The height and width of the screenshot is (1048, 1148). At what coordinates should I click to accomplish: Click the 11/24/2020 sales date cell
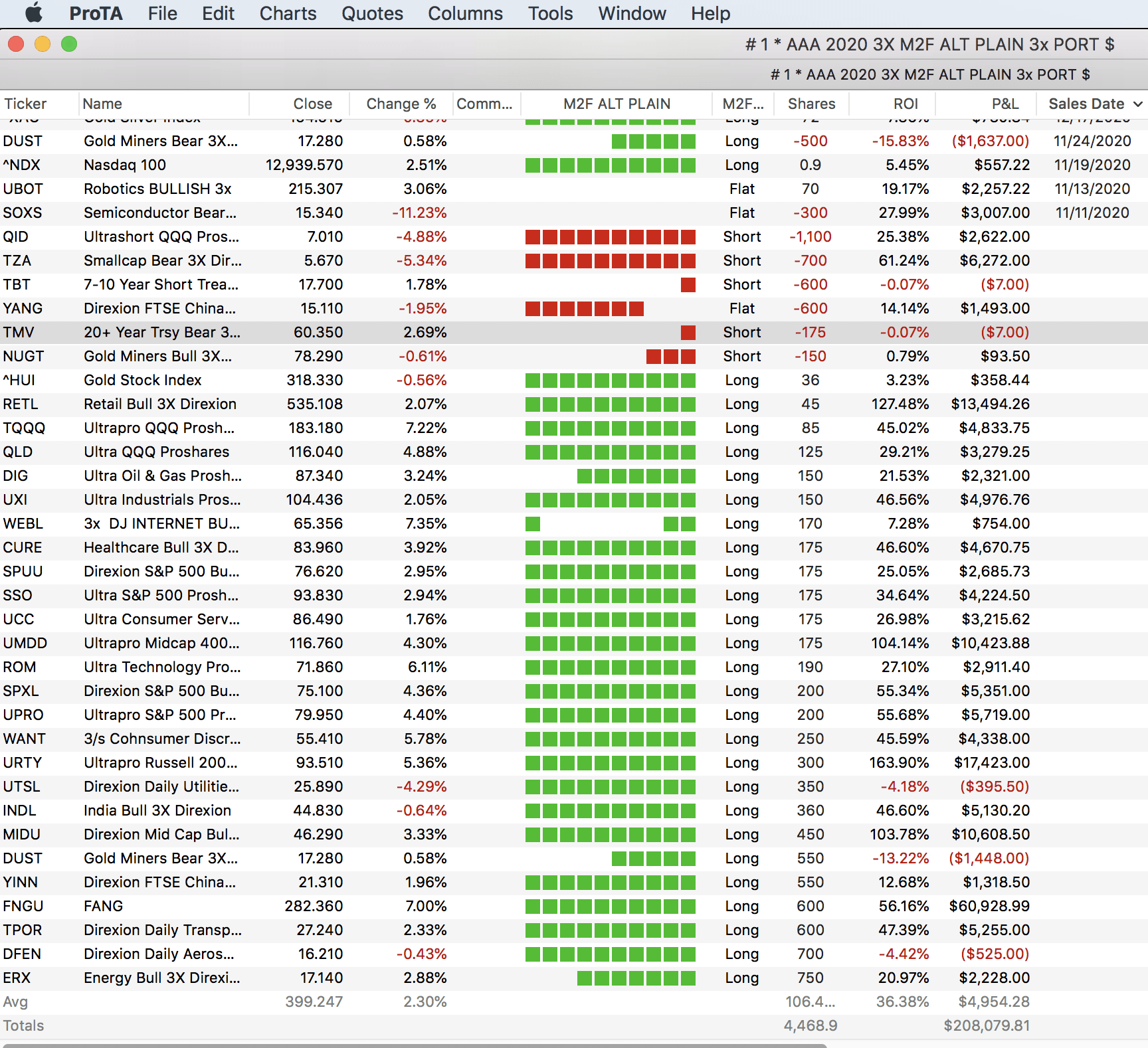pos(1092,141)
